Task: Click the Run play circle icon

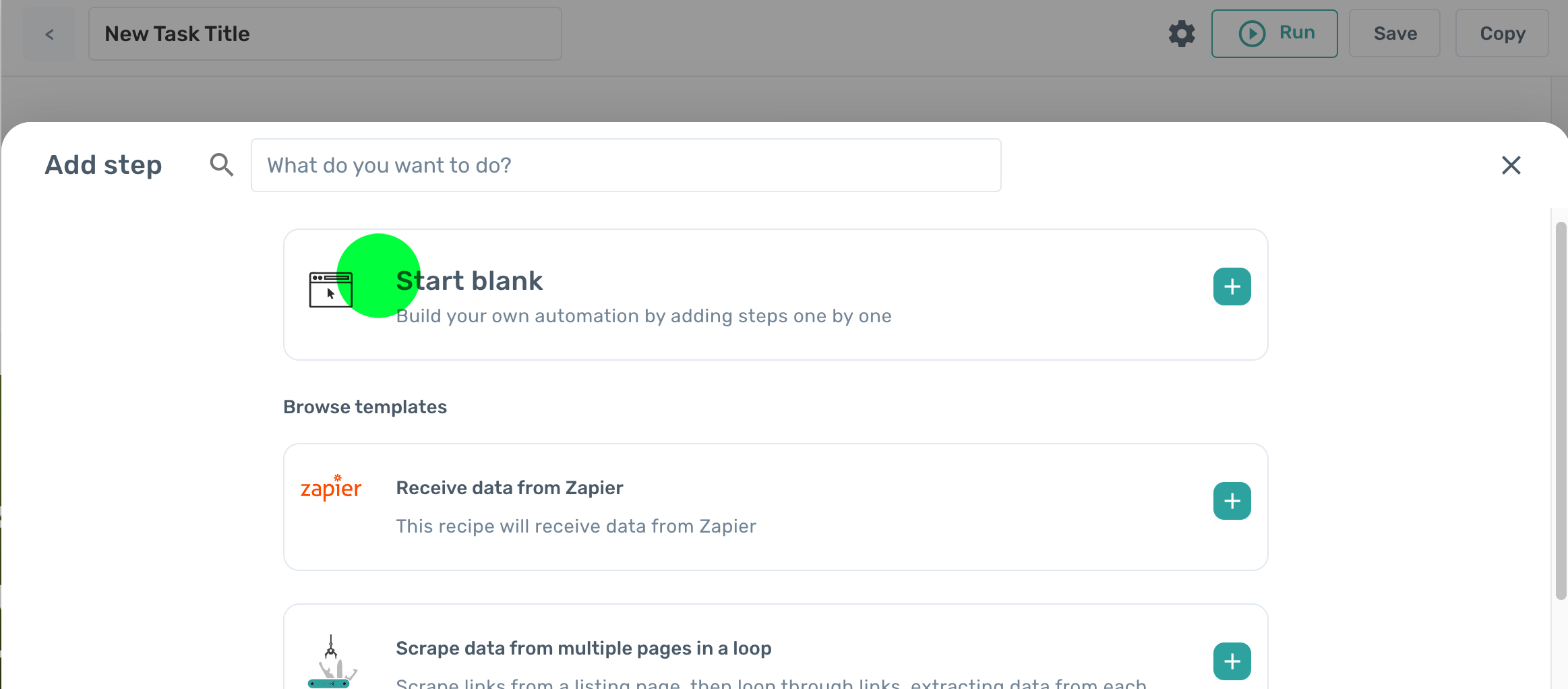Action: tap(1252, 33)
